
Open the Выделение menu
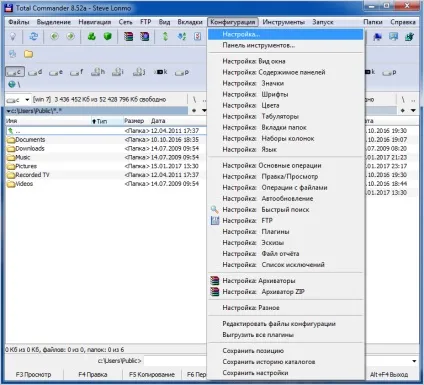pos(54,22)
